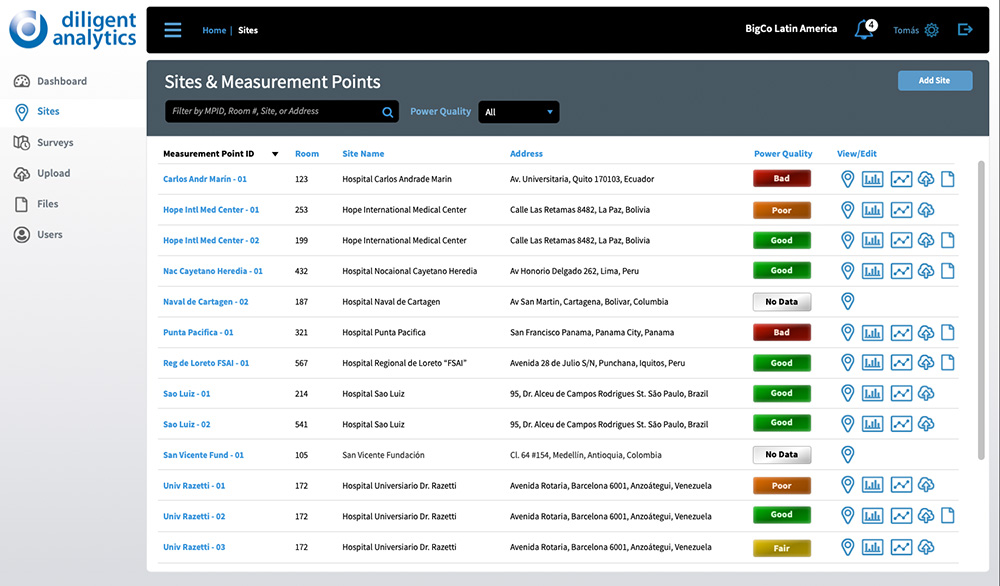Sort by Power Quality column header
1000x586 pixels.
(x=783, y=154)
